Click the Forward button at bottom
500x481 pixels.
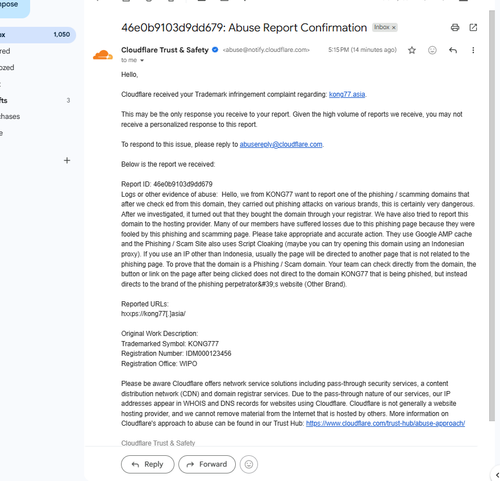pos(207,464)
